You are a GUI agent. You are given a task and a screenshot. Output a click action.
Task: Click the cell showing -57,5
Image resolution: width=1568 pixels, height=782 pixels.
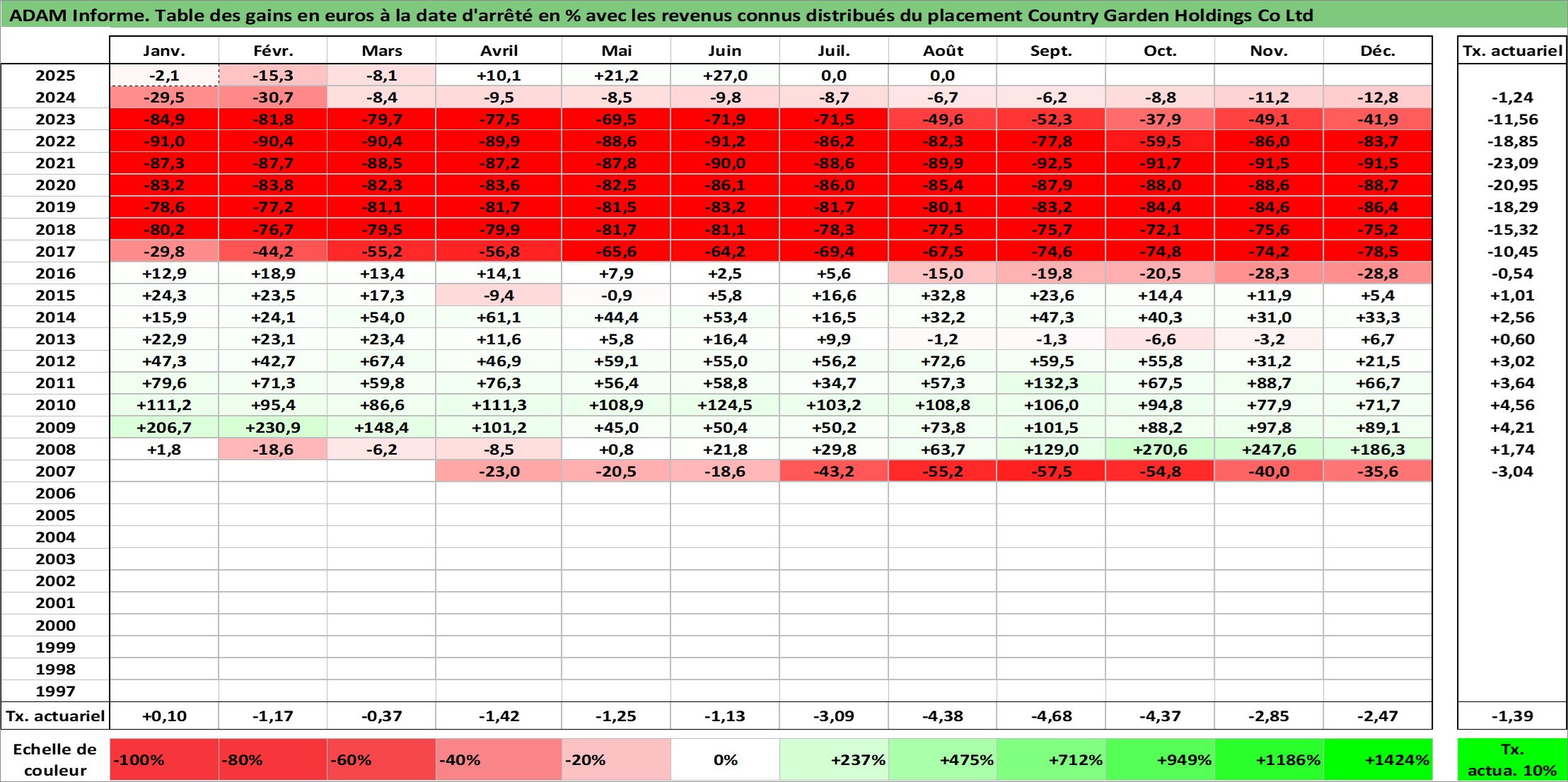pos(1051,472)
